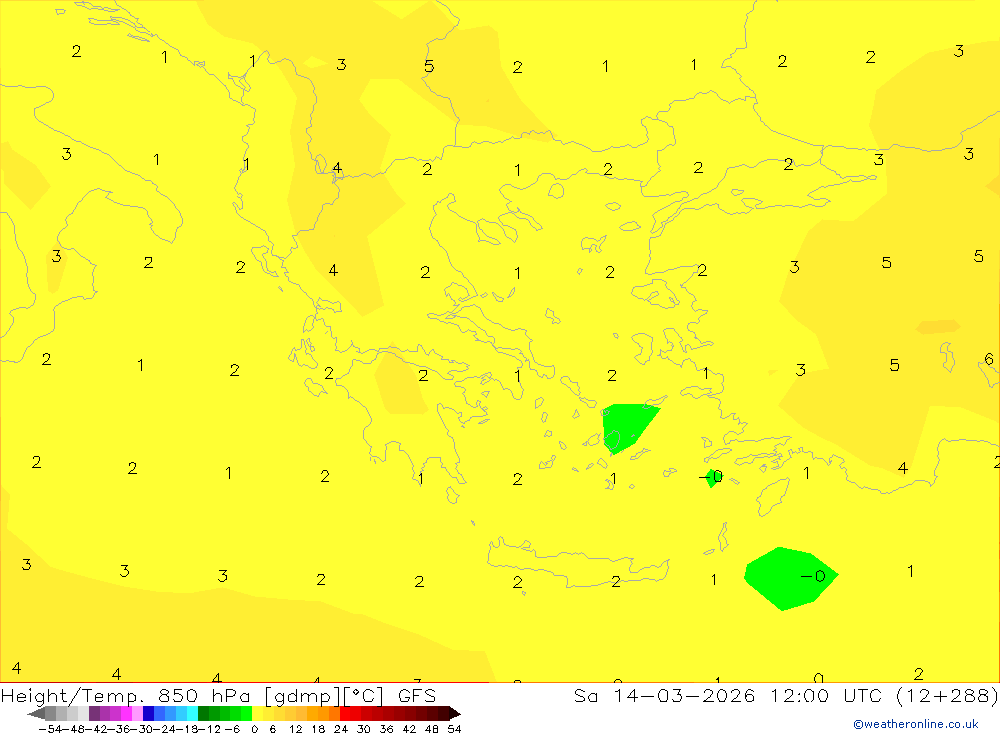
Task: Click the '30' legend label
Action: (364, 729)
